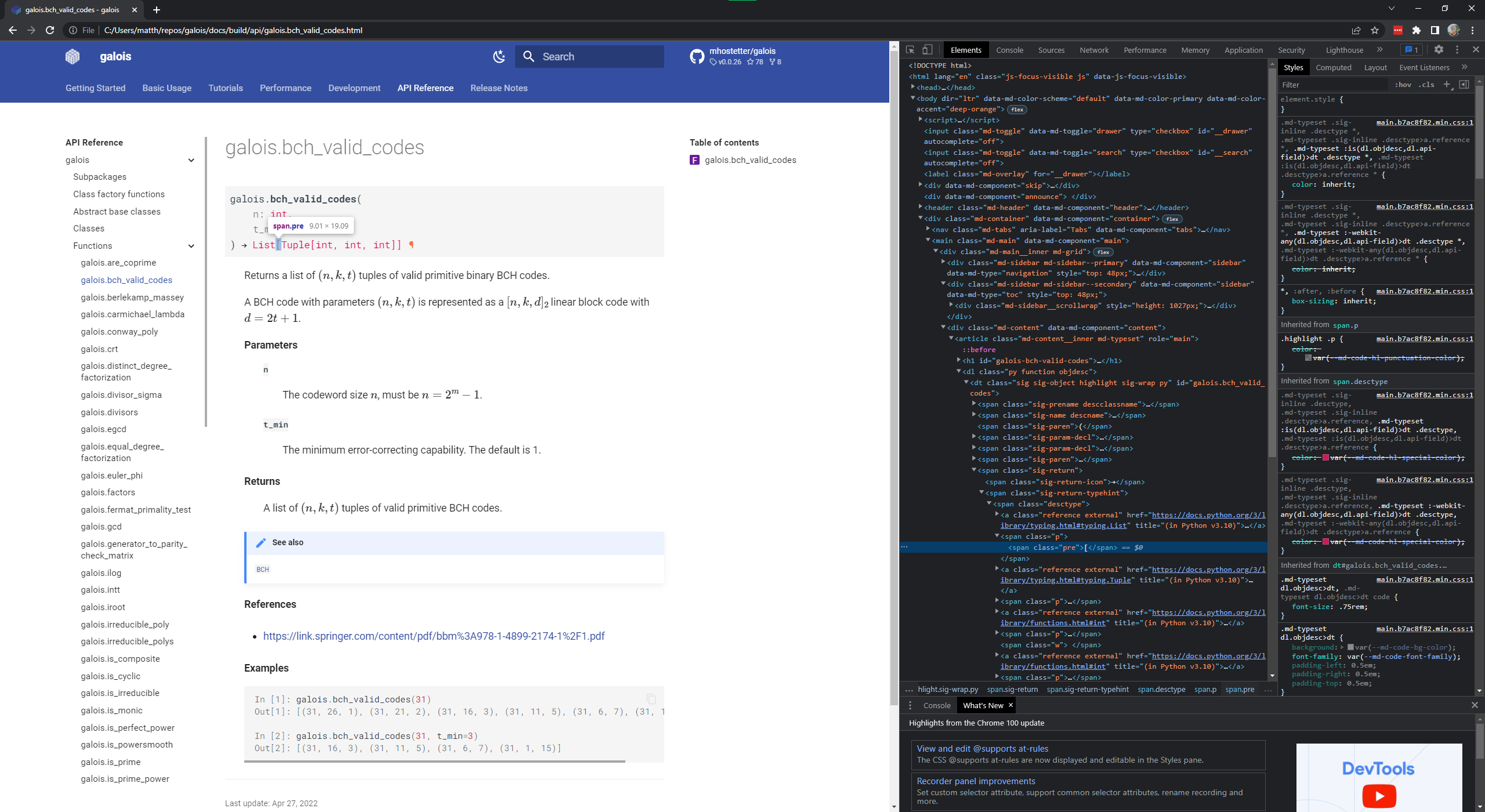Click galois.bch_valid_codes in Table of contents
The height and width of the screenshot is (812, 1485).
pos(750,160)
